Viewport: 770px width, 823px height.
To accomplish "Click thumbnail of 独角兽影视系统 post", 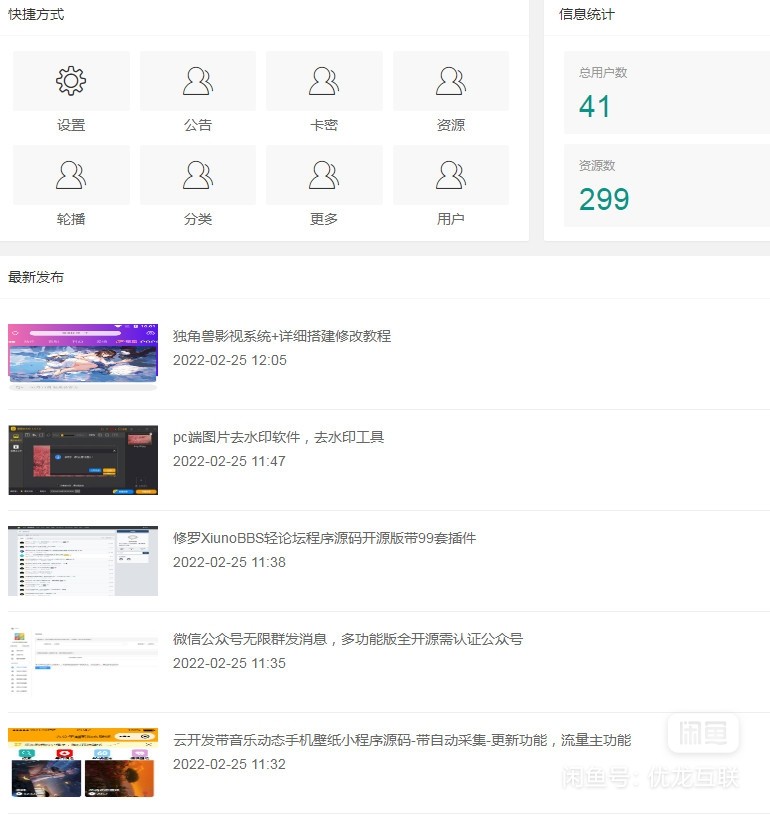I will click(x=83, y=357).
